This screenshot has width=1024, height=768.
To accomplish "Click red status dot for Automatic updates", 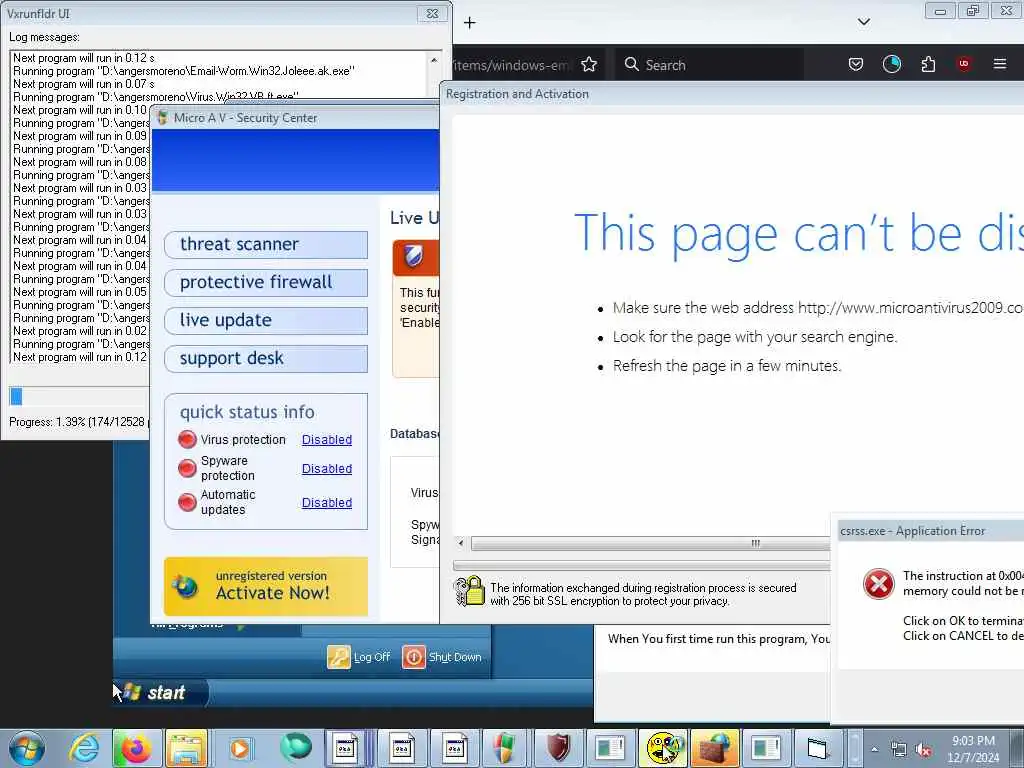I will [187, 502].
